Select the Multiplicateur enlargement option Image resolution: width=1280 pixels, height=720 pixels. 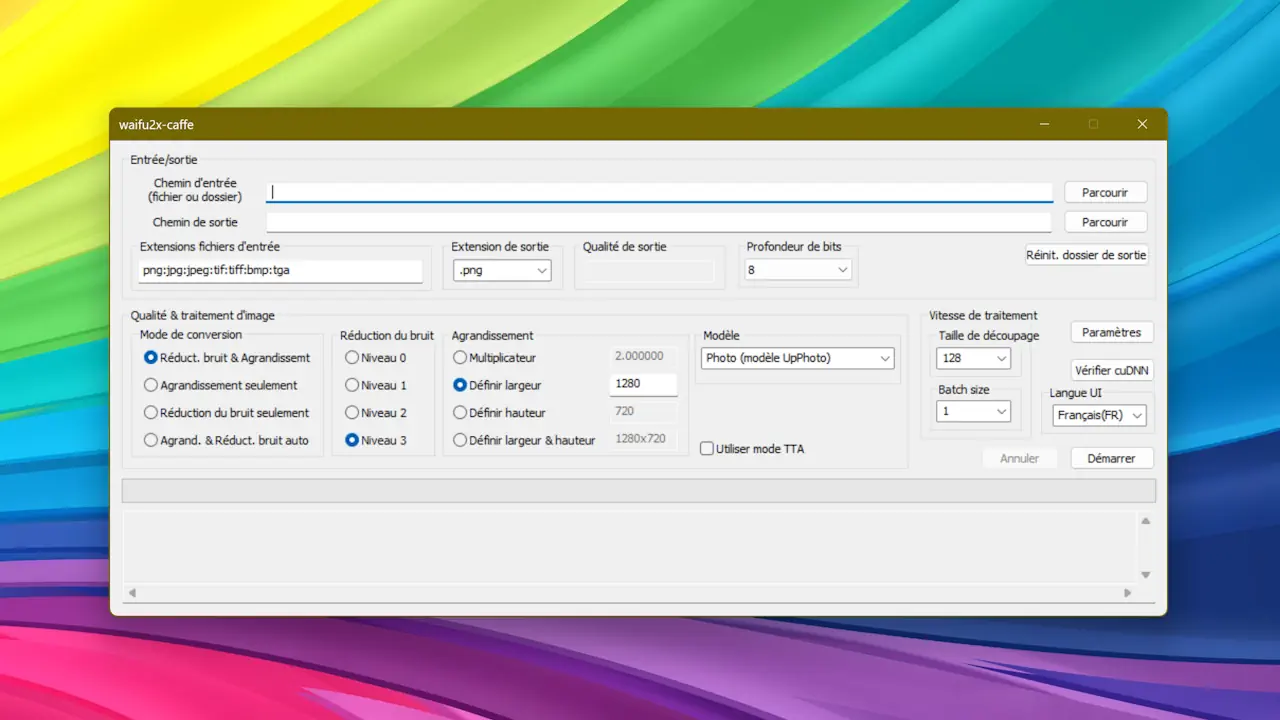(460, 357)
